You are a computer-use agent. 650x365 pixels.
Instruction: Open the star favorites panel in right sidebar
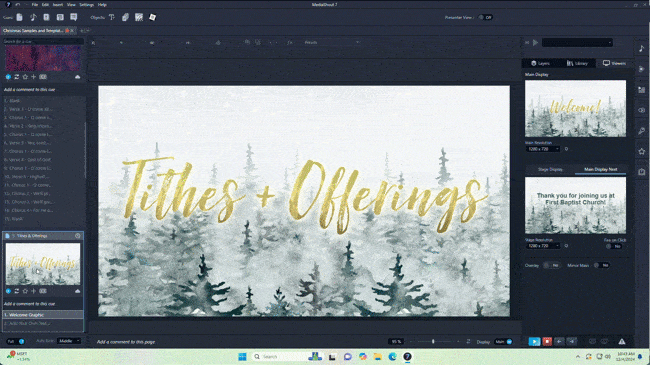pos(641,151)
